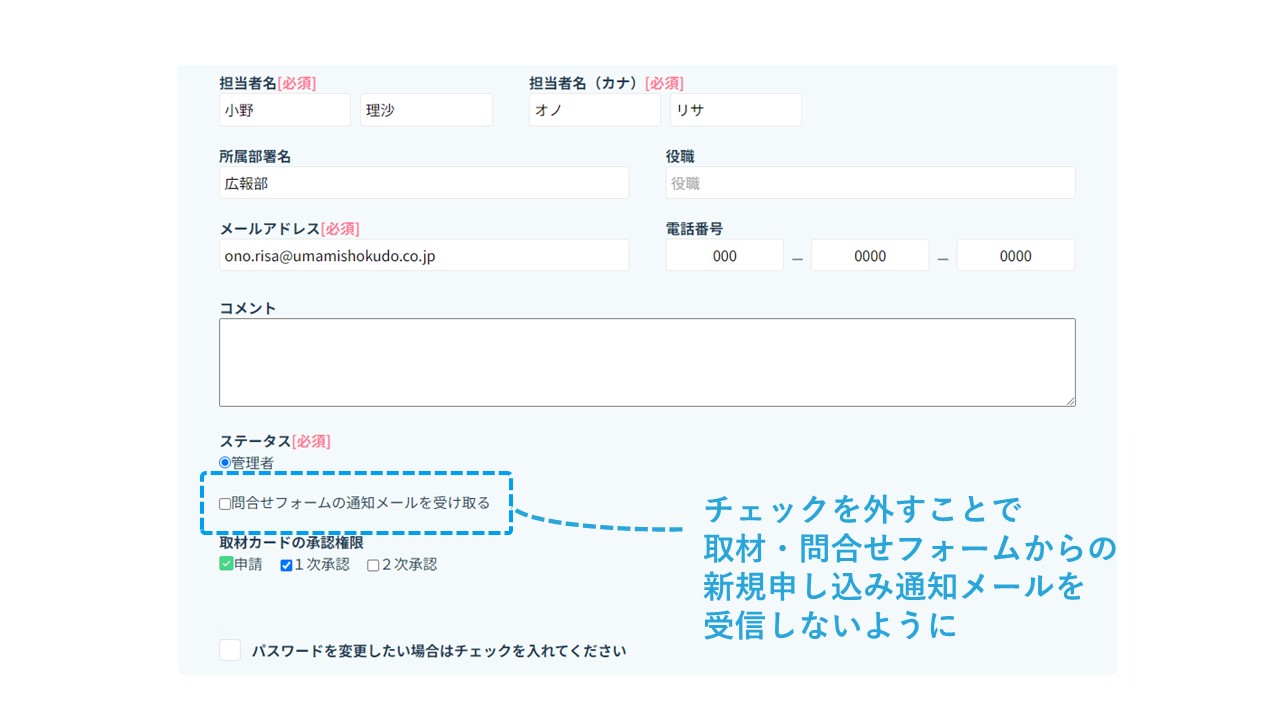Select the last 電話番号 box
The height and width of the screenshot is (720, 1280).
pos(1015,255)
